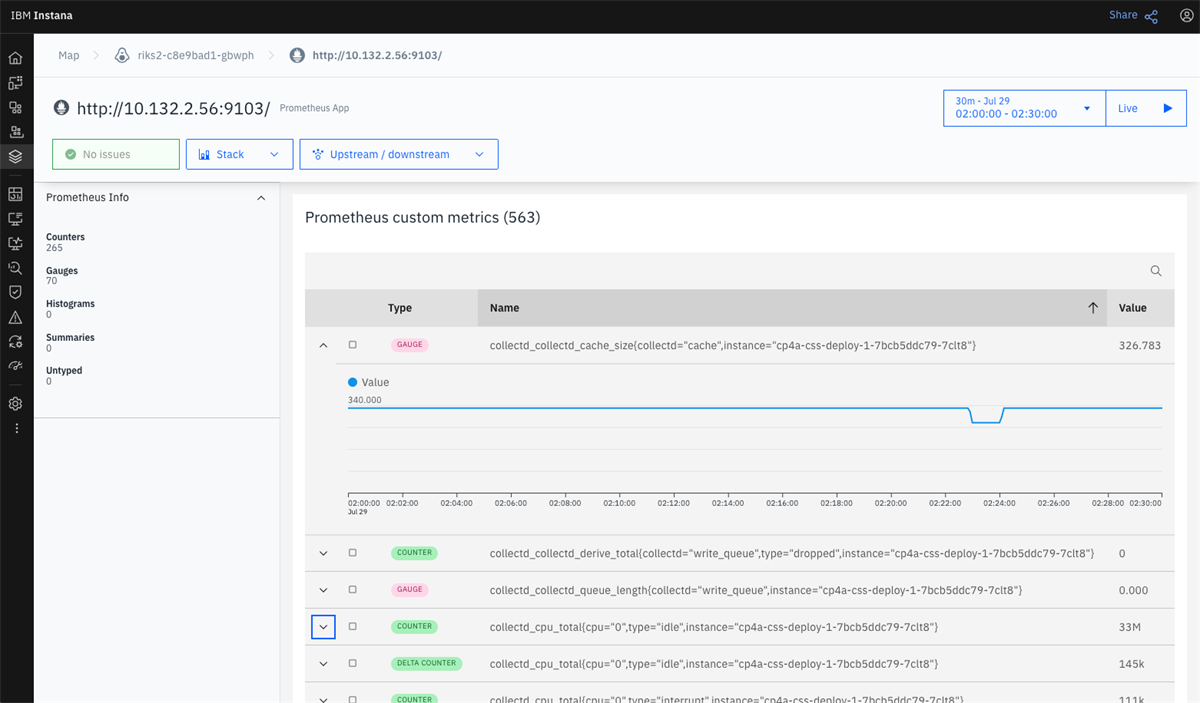Open the monitor-with-chart sidebar icon
Image resolution: width=1200 pixels, height=703 pixels.
(x=15, y=243)
